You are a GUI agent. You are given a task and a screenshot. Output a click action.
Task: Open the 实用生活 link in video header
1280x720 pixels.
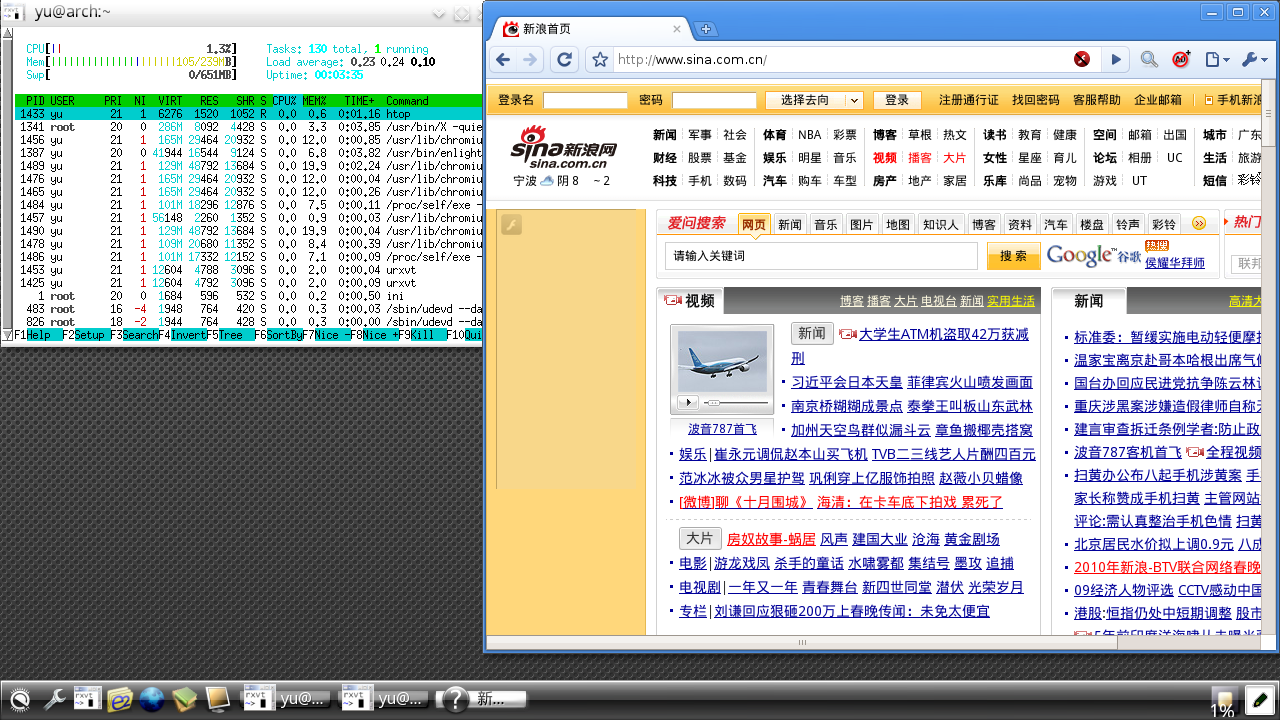tap(1011, 301)
